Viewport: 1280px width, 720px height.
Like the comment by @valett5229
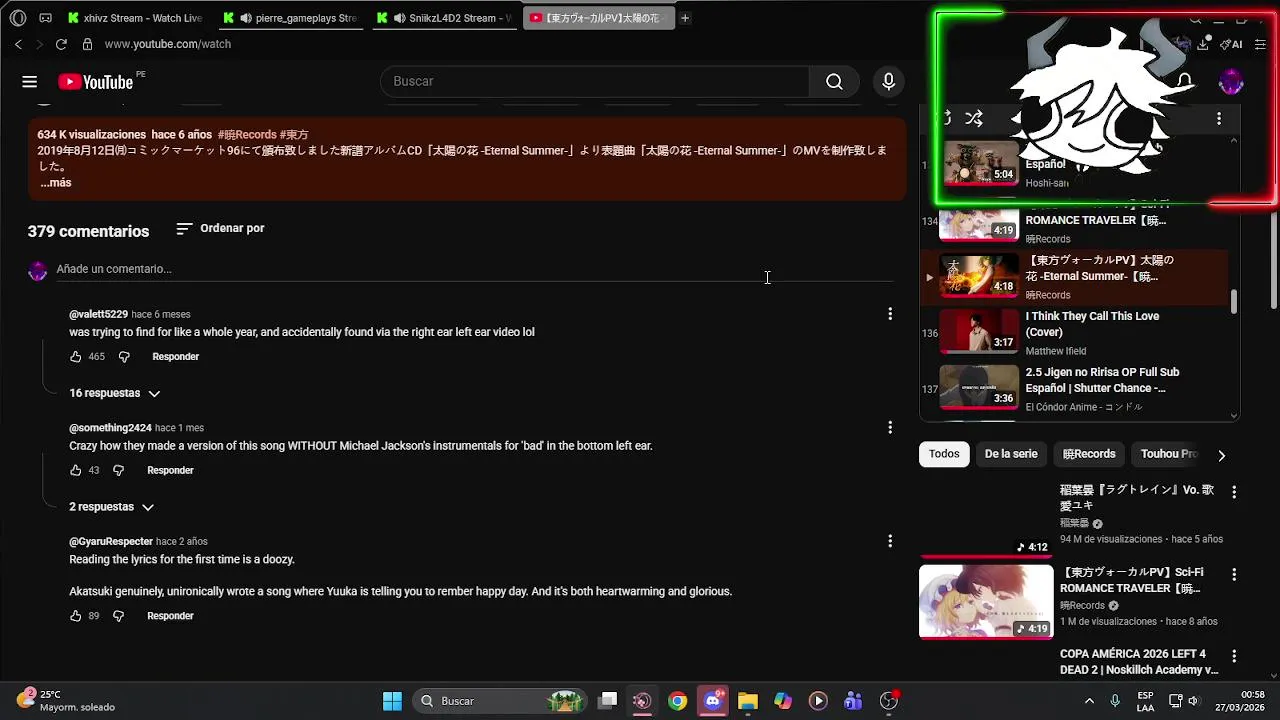[x=76, y=357]
